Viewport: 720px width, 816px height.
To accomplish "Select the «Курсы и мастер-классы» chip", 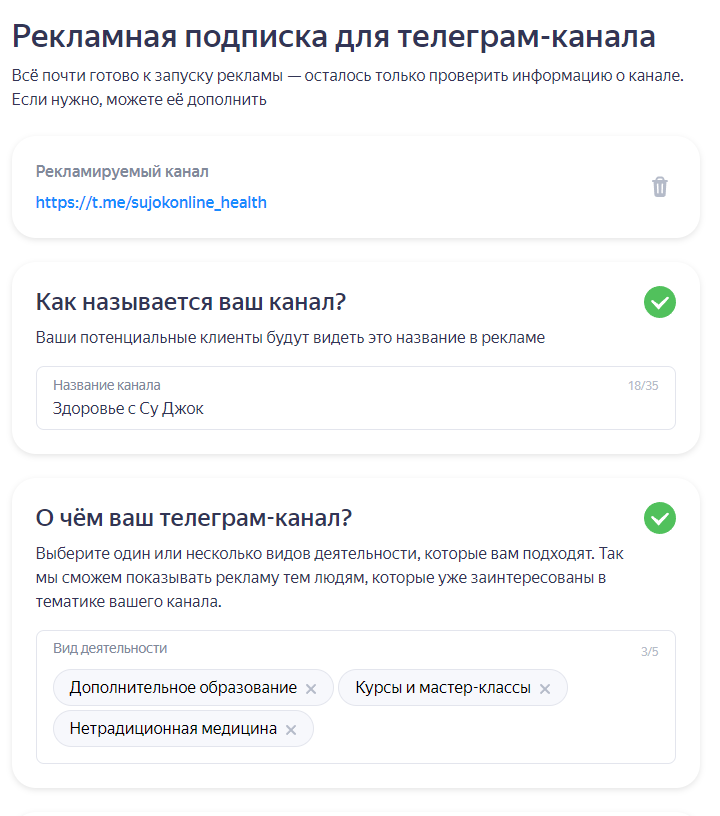I will click(x=440, y=687).
